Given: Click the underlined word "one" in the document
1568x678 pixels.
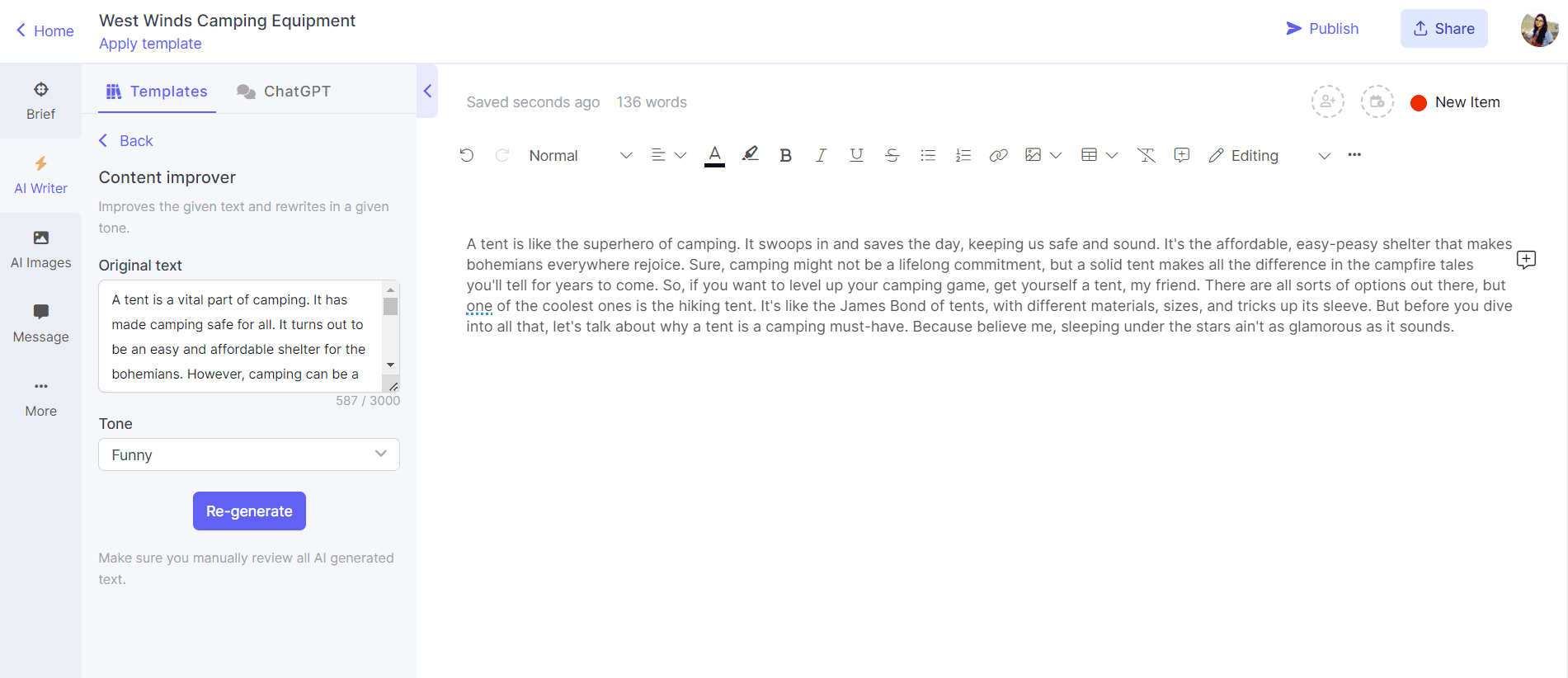Looking at the screenshot, I should [x=479, y=306].
